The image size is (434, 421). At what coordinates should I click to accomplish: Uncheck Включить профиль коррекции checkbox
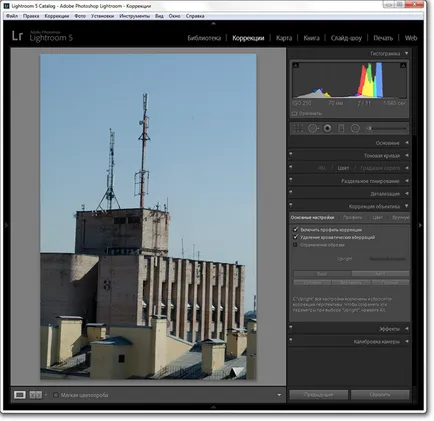pyautogui.click(x=295, y=229)
